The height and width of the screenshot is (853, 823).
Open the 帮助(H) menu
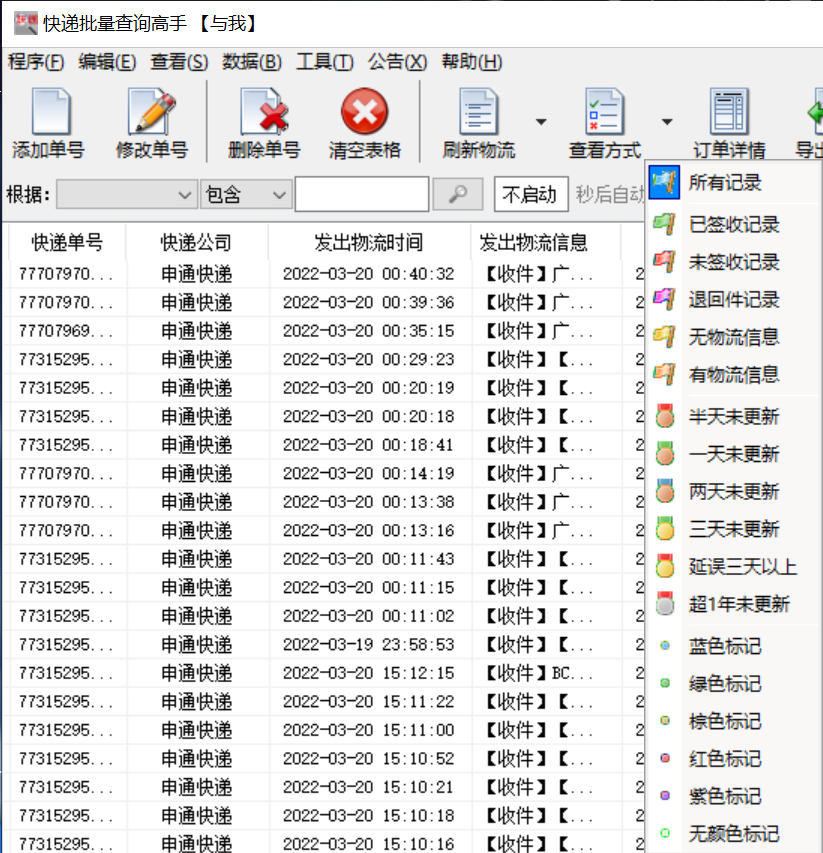click(472, 62)
